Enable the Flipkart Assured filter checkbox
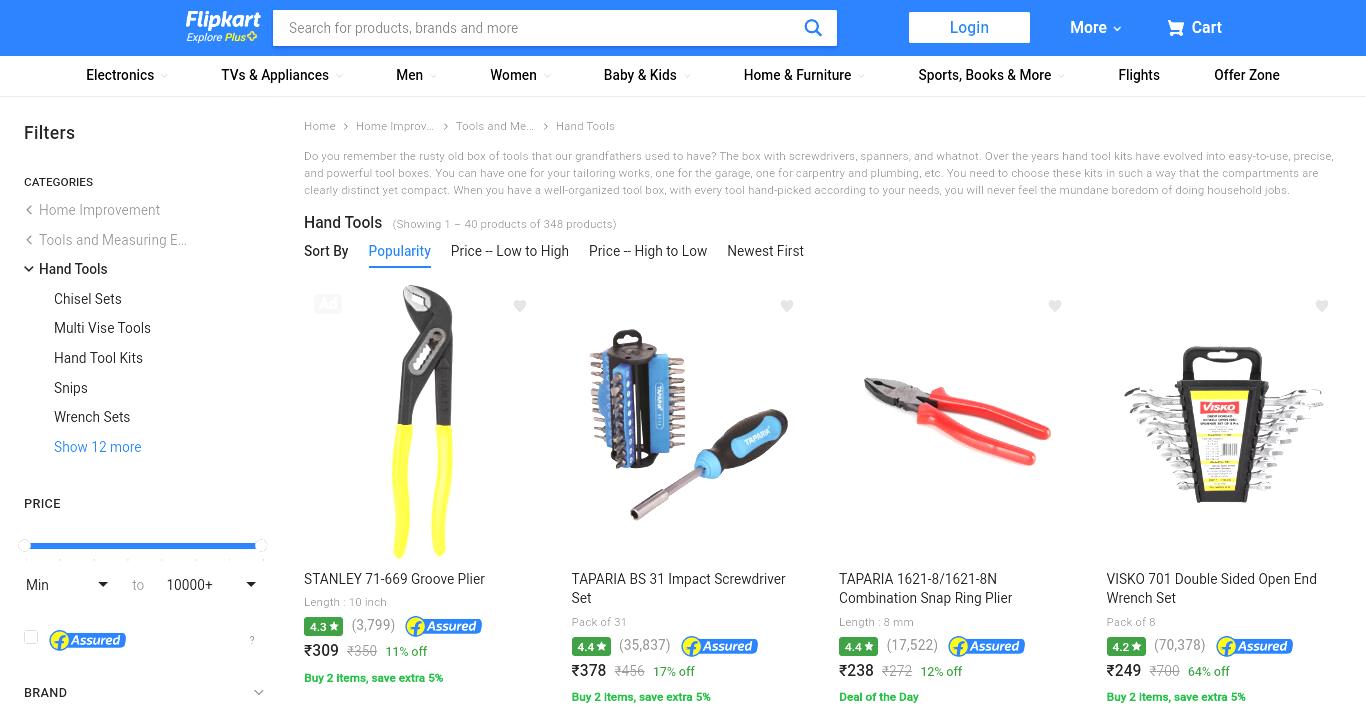 coord(31,637)
